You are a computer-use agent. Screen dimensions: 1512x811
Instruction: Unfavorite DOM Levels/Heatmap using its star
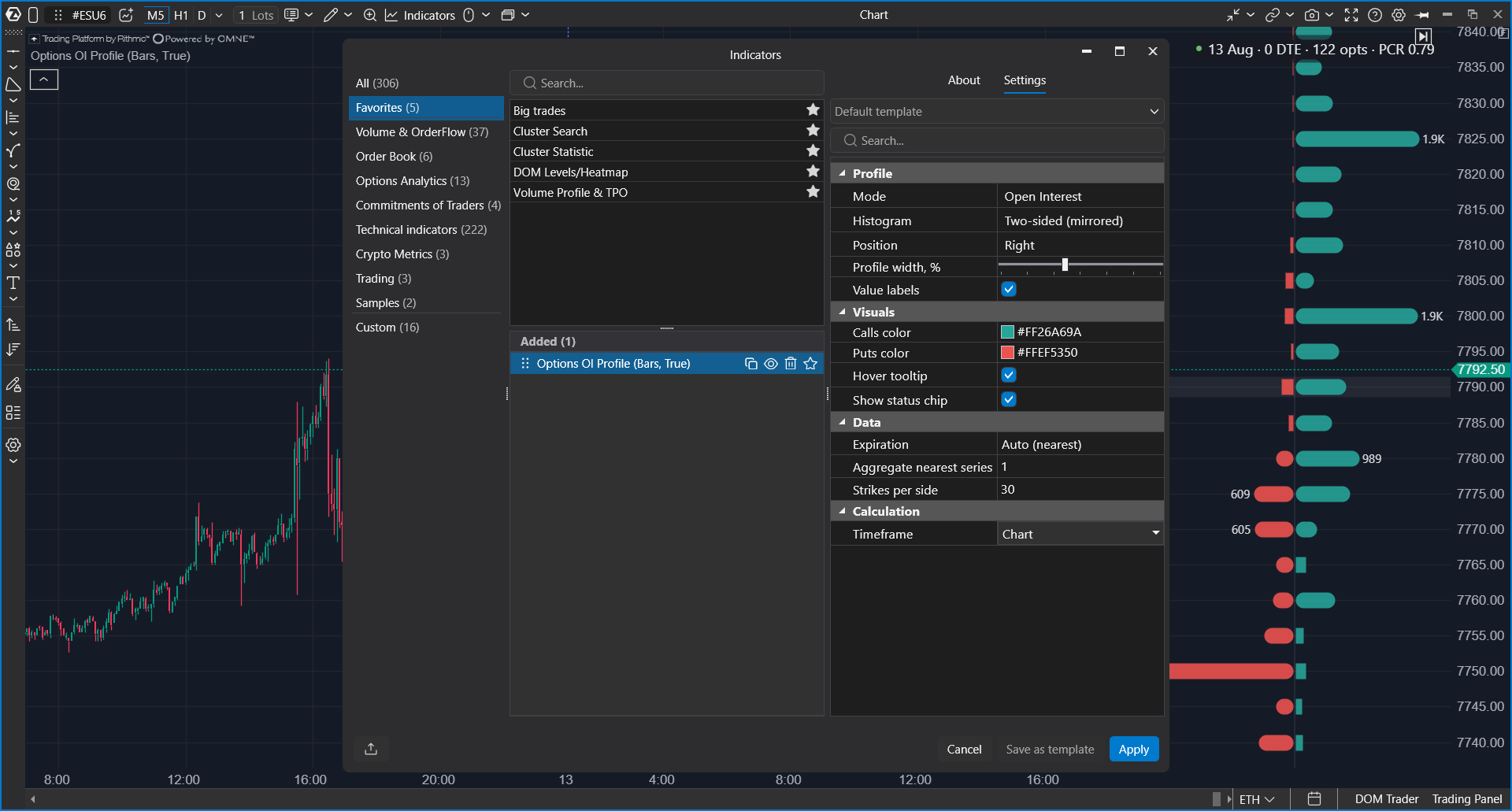click(x=813, y=172)
